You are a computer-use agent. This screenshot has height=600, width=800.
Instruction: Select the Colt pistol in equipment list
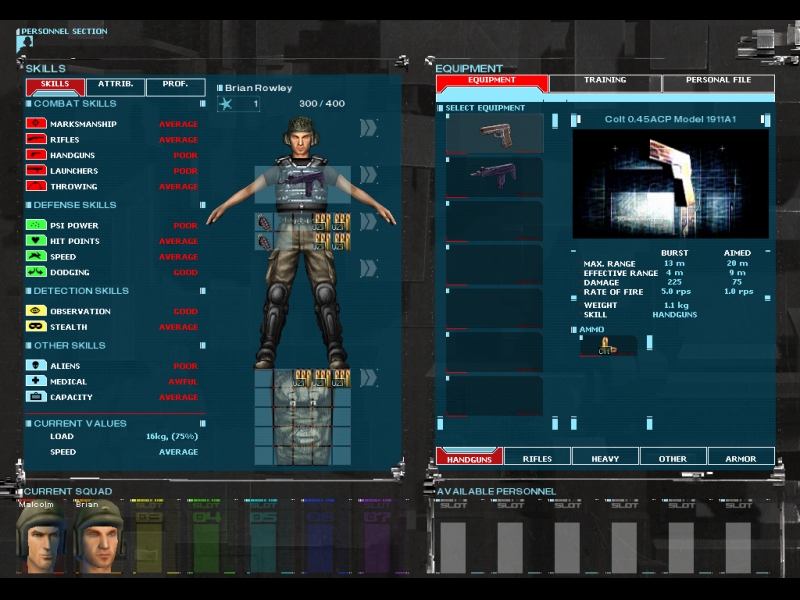(x=494, y=133)
